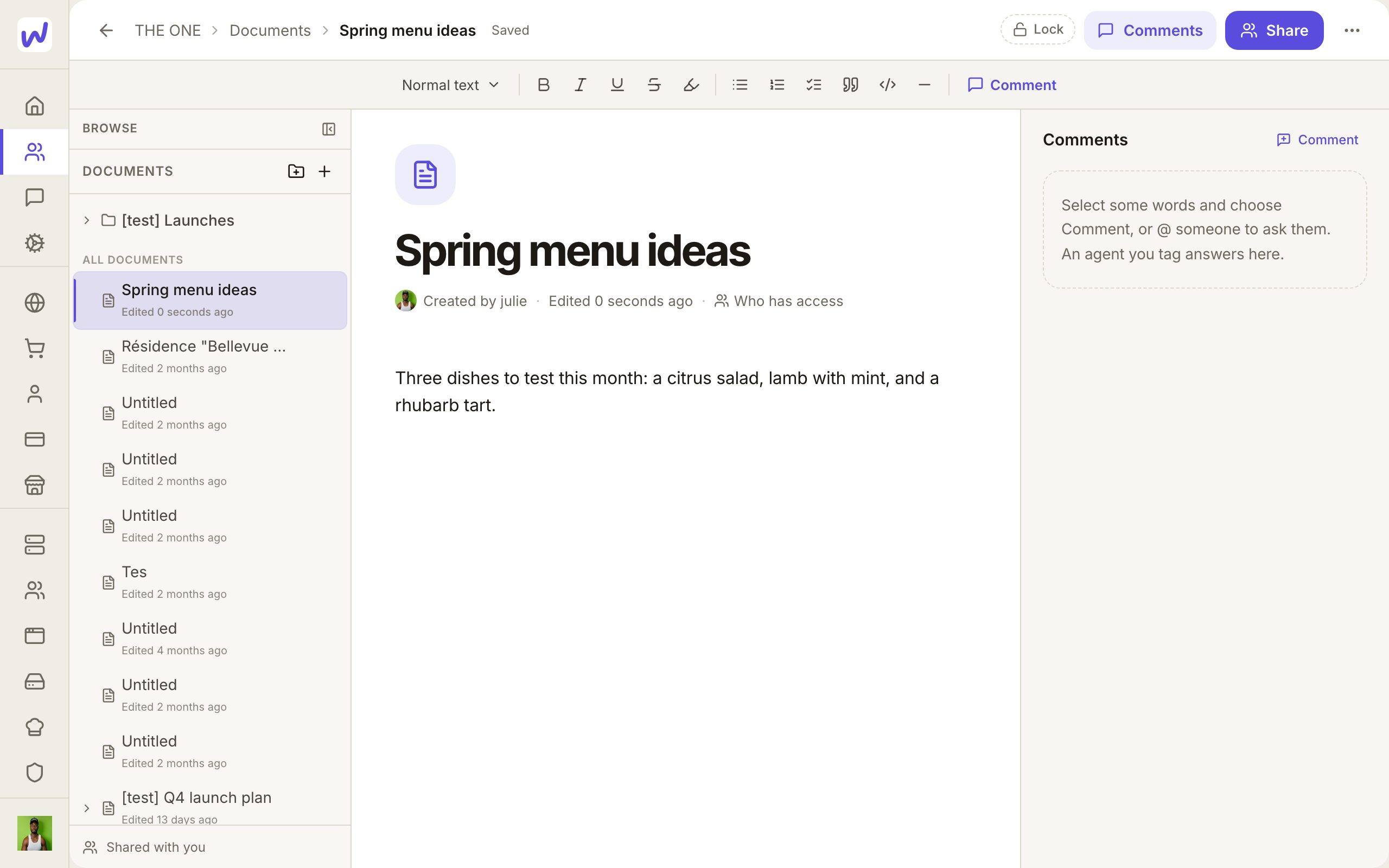Expand the [test] Launches folder
Screen dimensions: 1389x868
87,220
